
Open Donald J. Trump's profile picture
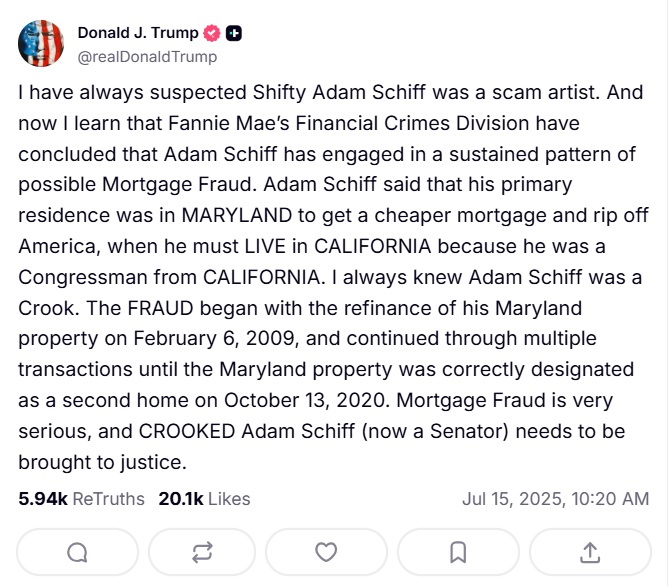pos(43,43)
